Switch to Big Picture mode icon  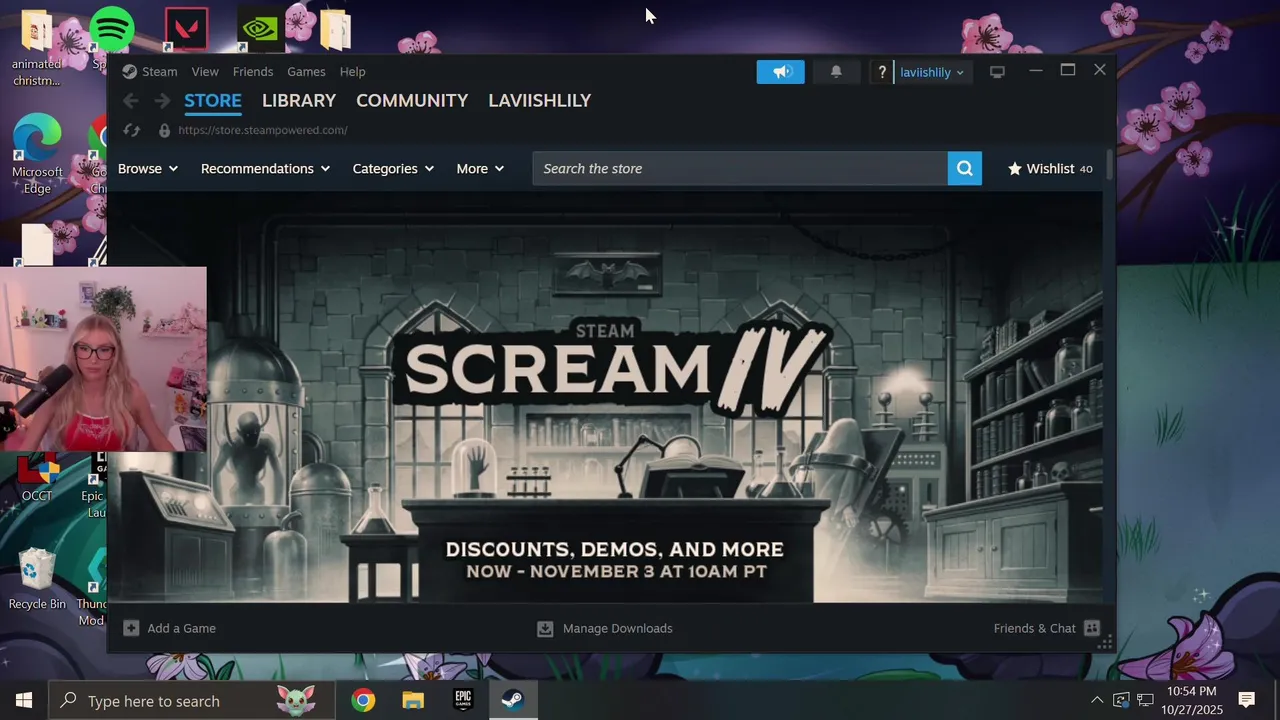997,72
